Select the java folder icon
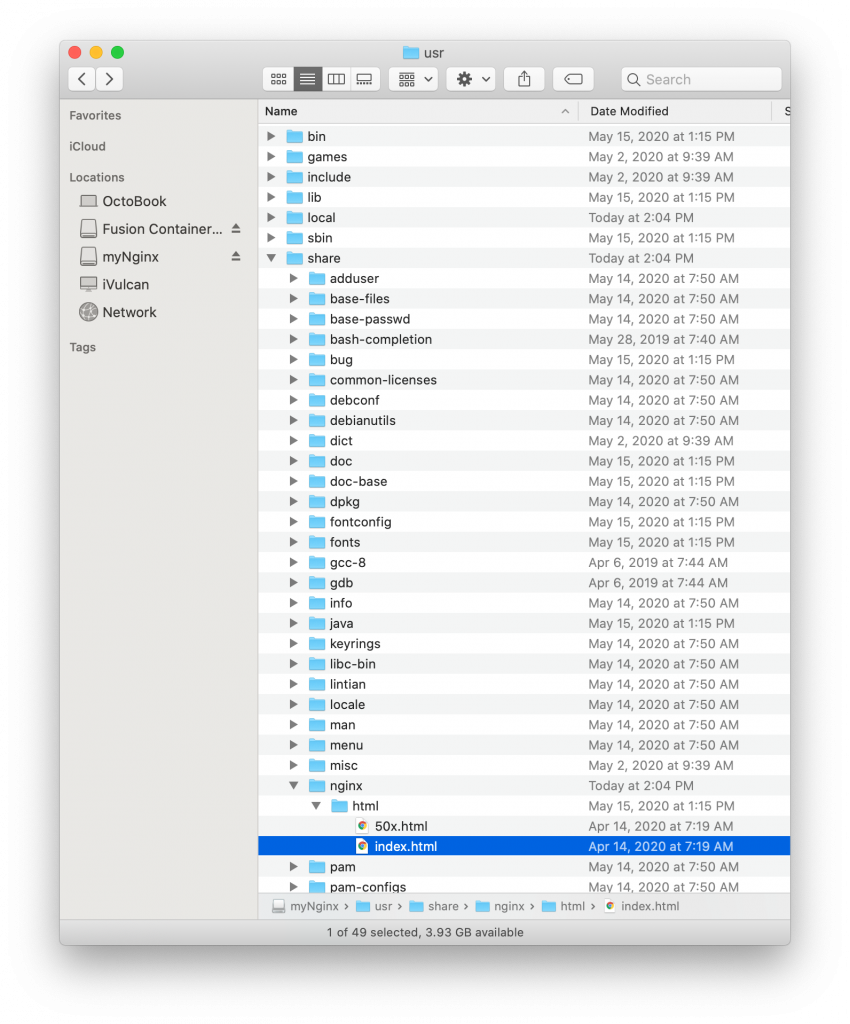Screen dimensions: 850x1024 (317, 623)
